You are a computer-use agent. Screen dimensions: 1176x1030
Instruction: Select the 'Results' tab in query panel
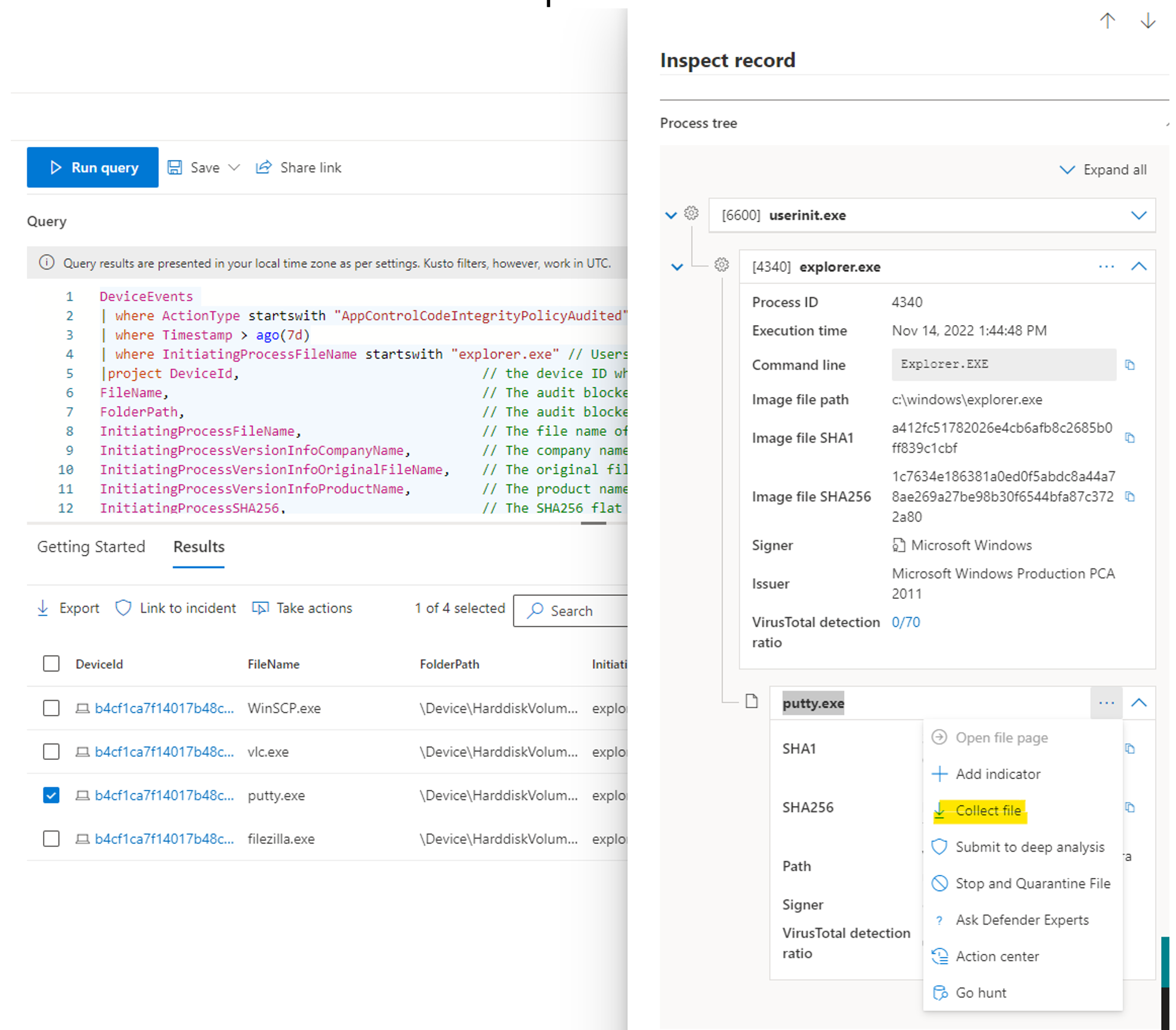tap(198, 546)
